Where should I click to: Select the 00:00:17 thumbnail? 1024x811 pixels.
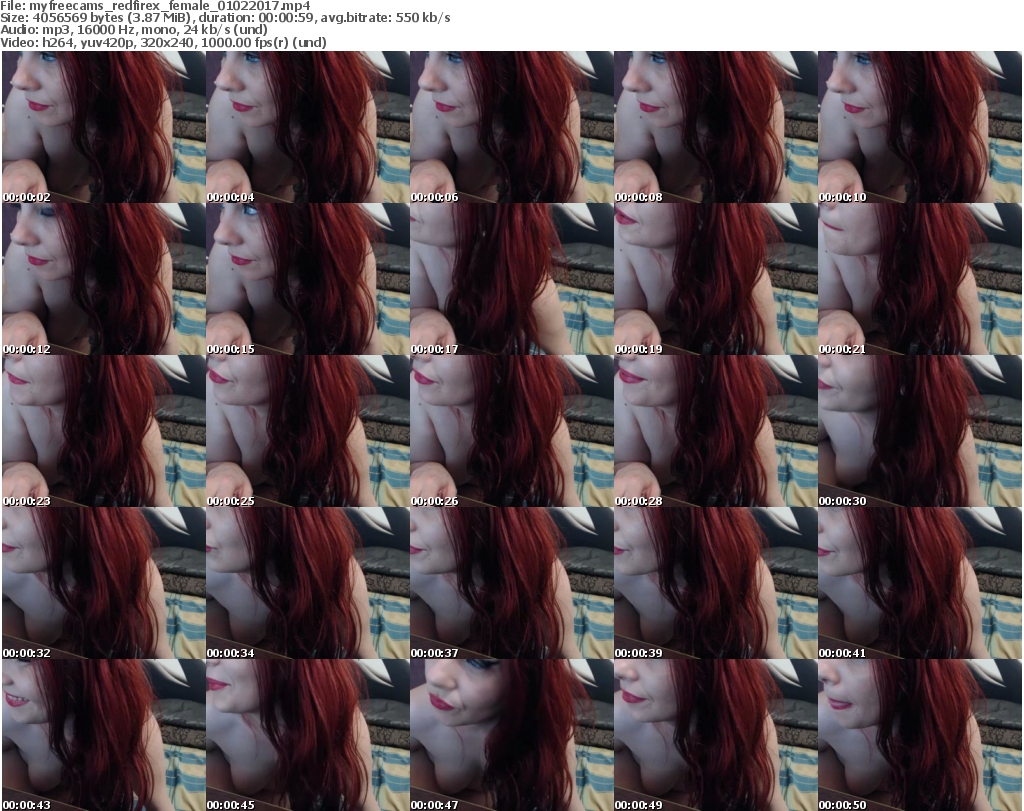511,279
